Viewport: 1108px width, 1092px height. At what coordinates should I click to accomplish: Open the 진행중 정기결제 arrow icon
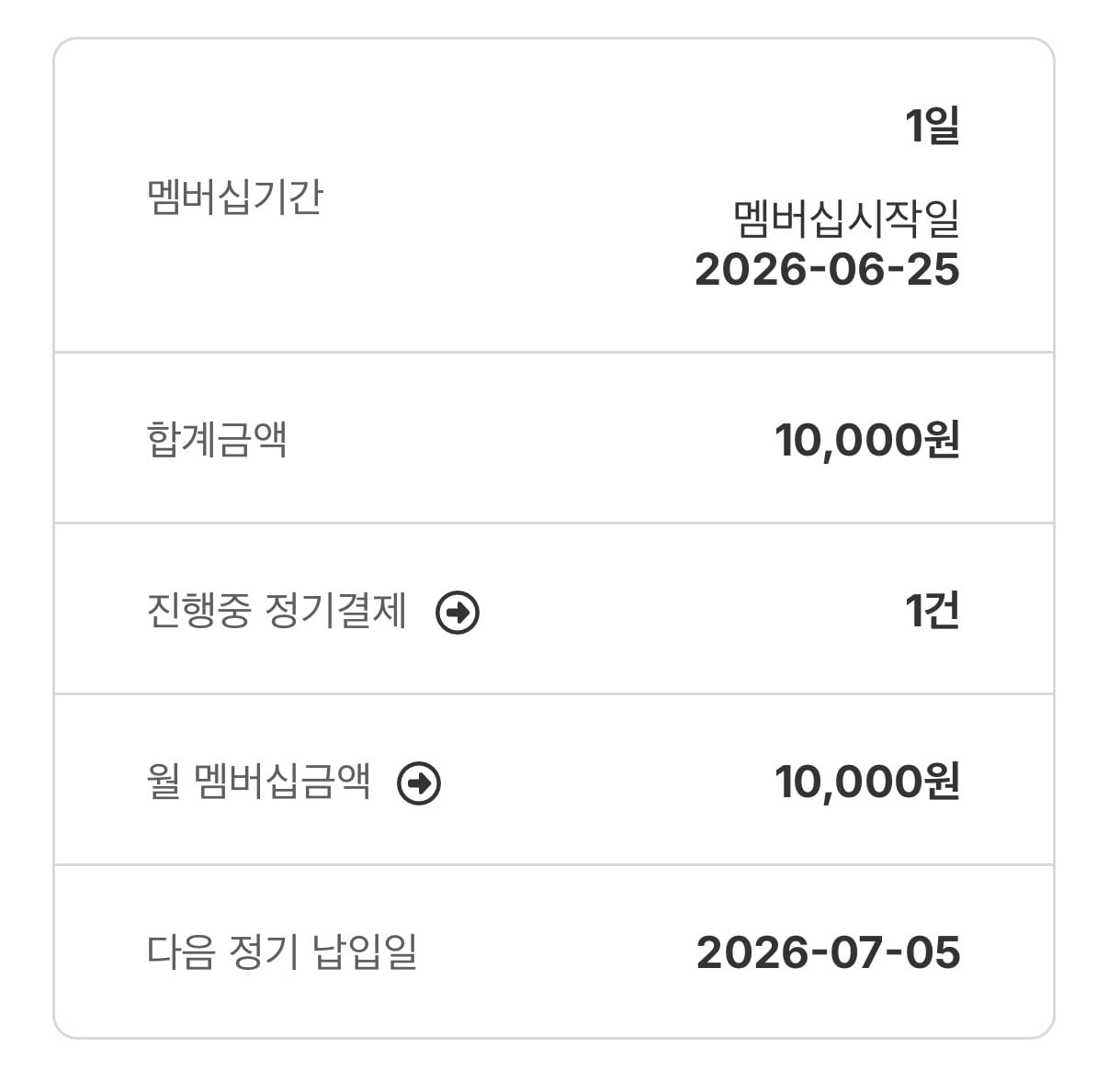click(x=458, y=613)
